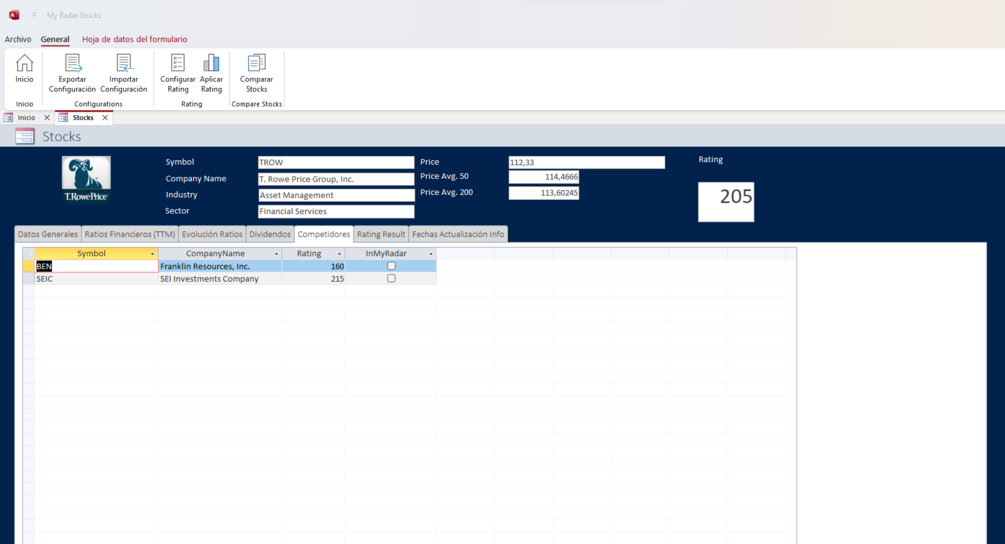Close the Stocks document tab
Viewport: 1005px width, 544px height.
[105, 118]
